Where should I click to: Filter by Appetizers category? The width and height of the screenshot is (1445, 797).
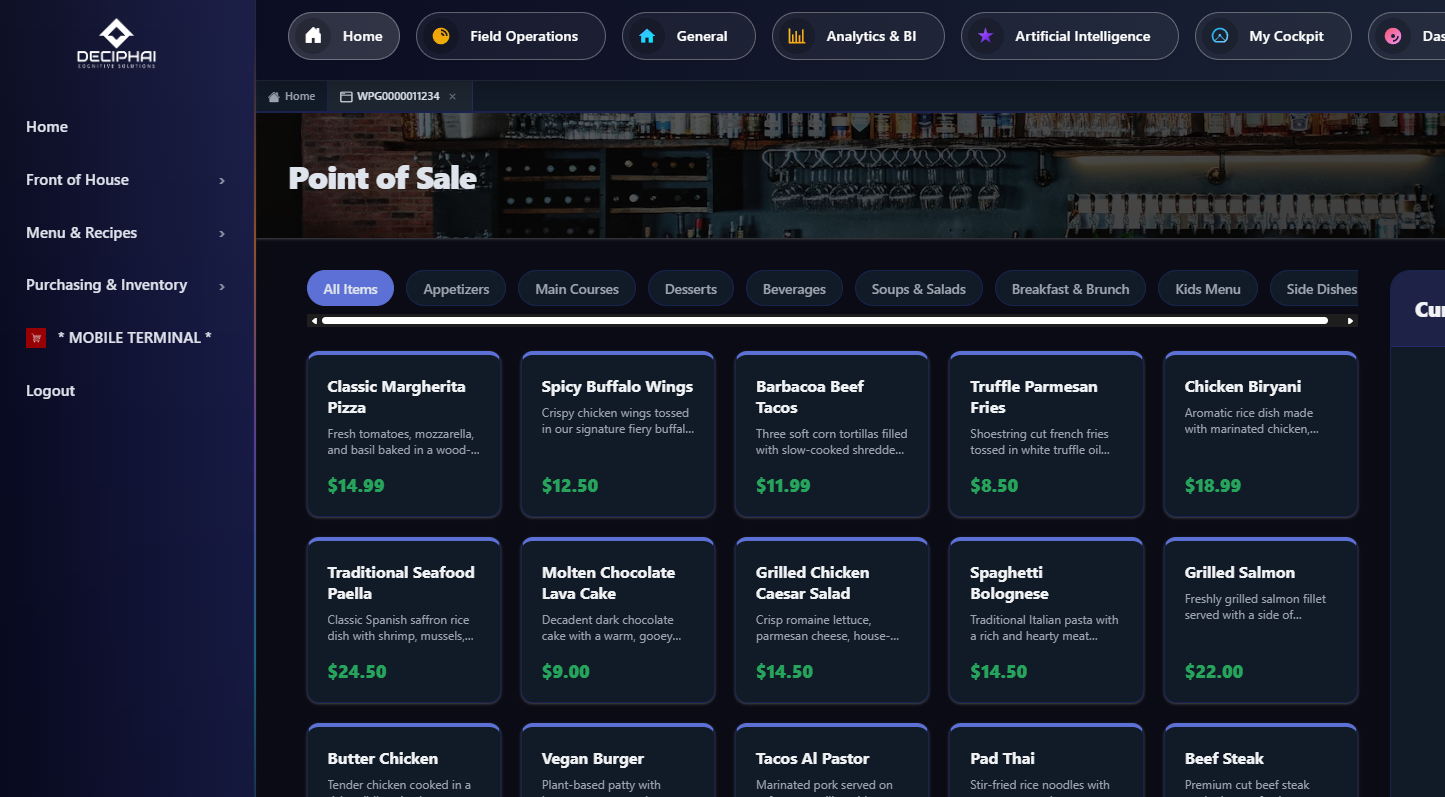pyautogui.click(x=456, y=289)
